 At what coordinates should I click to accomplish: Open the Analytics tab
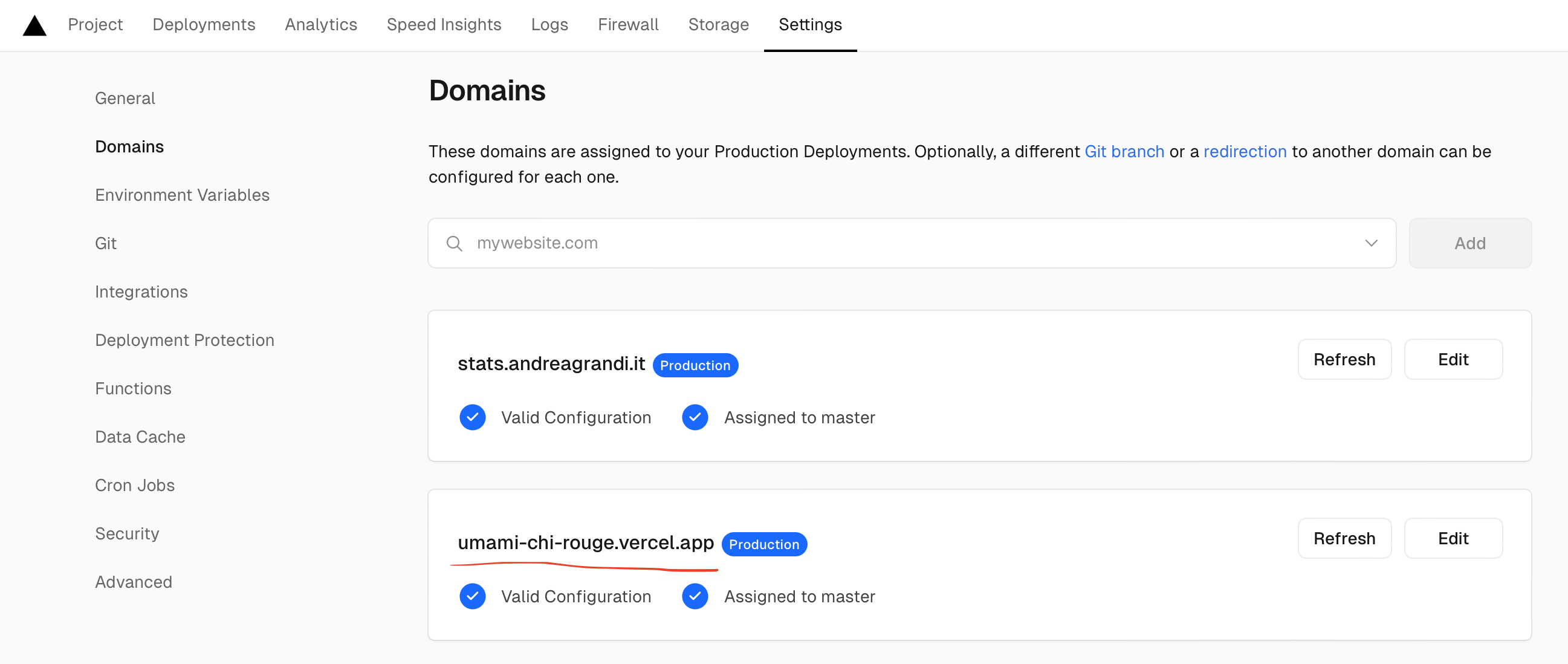(x=321, y=24)
